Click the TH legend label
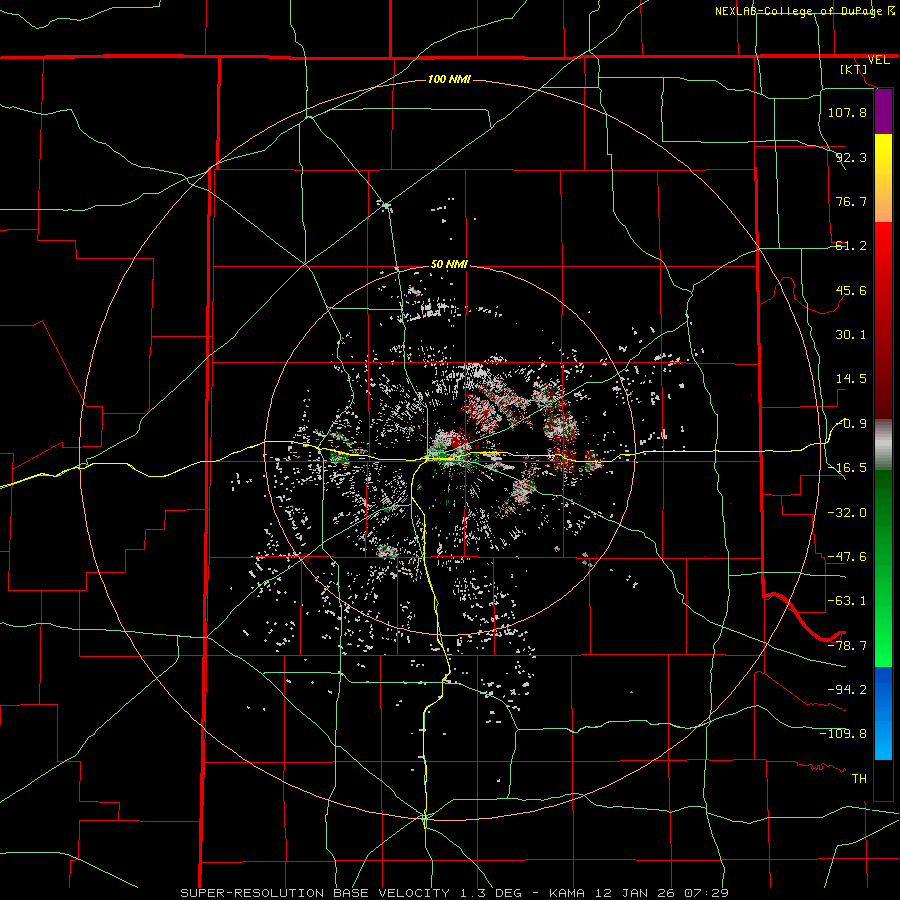The image size is (900, 900). point(859,778)
